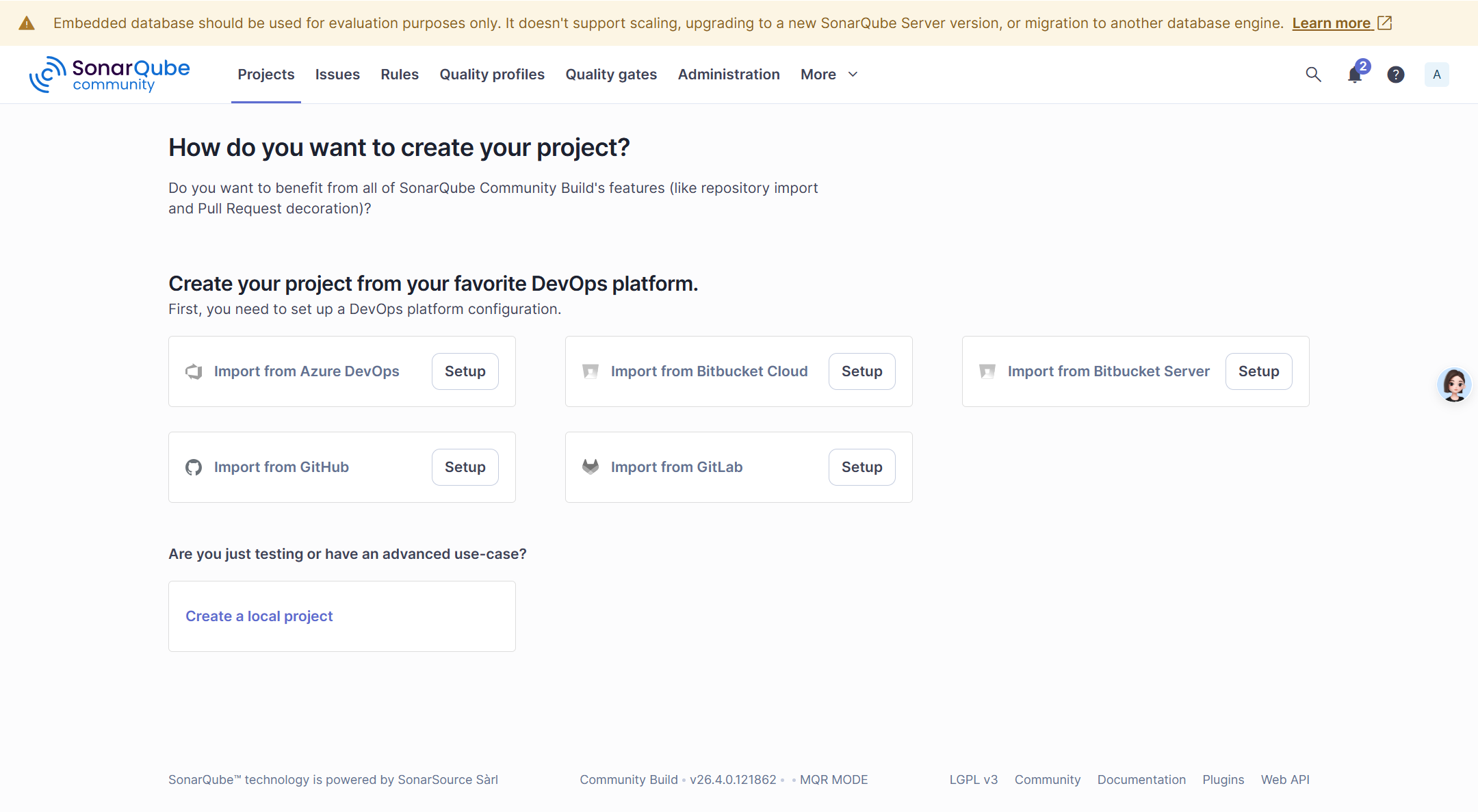
Task: Open the Documentation footer link
Action: coord(1141,780)
